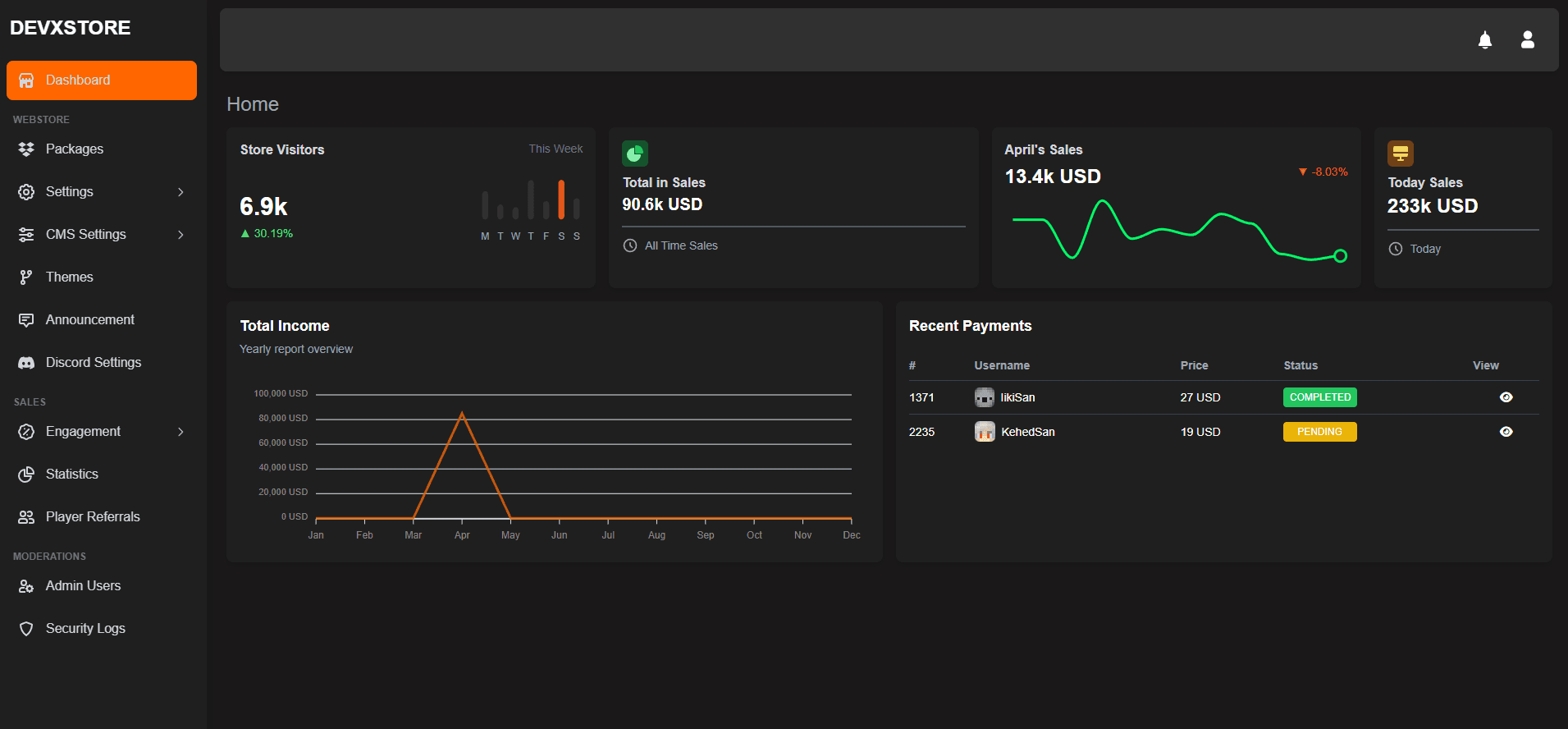Click the orange icon above Today Sales

pos(1401,154)
